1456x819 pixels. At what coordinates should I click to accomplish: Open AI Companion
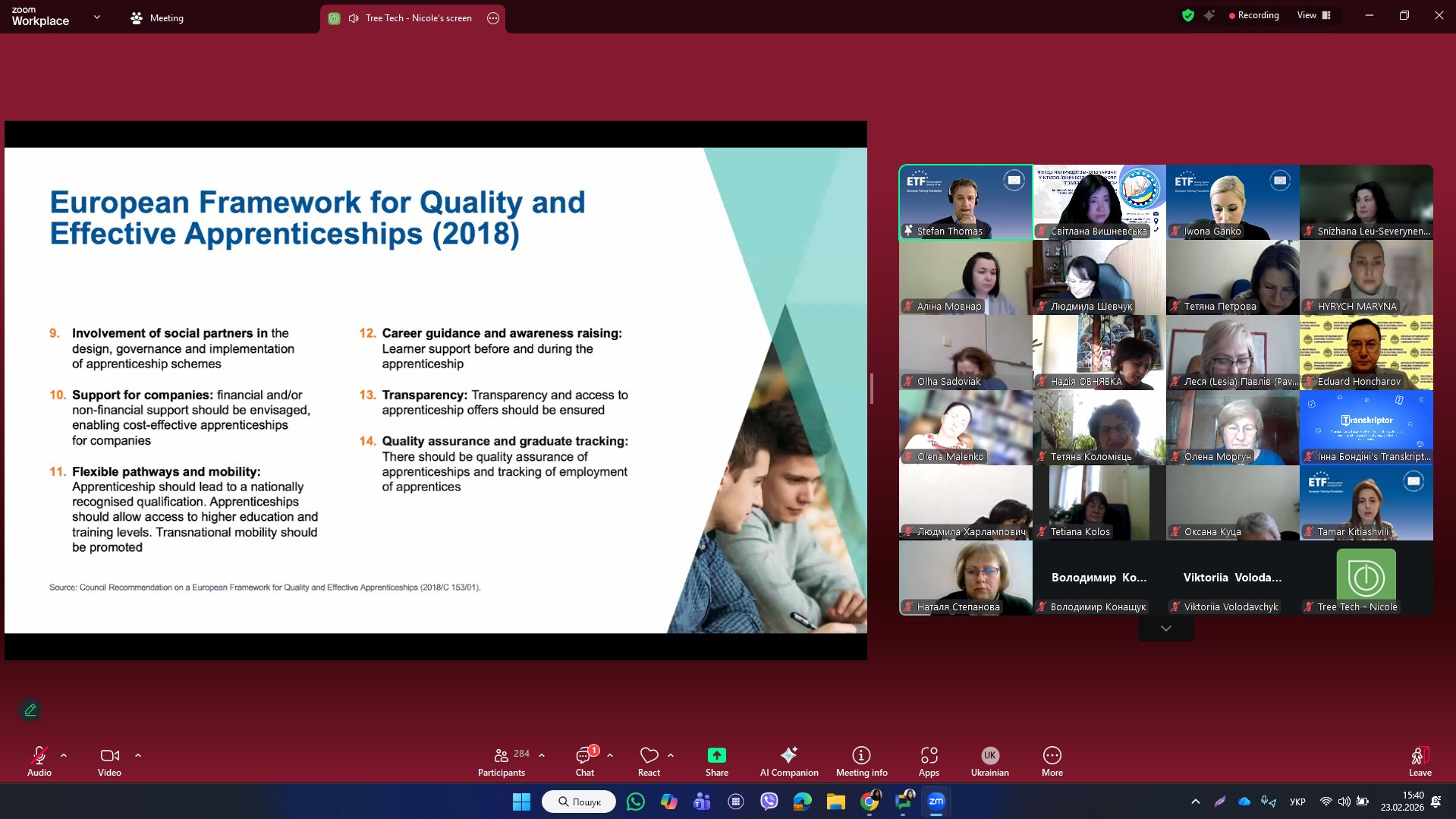click(x=788, y=761)
